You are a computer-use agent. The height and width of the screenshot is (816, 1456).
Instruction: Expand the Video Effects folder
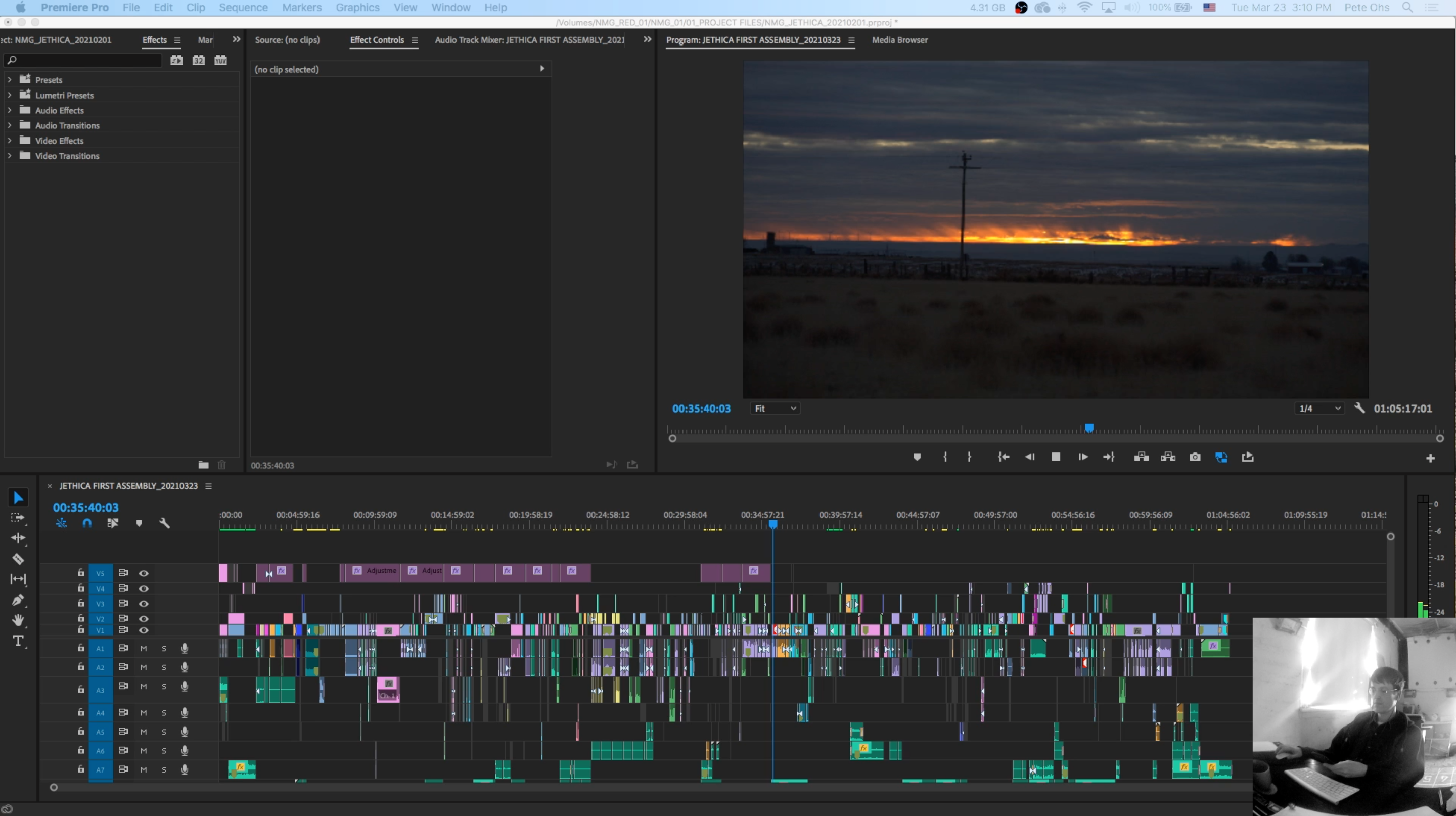(x=9, y=140)
